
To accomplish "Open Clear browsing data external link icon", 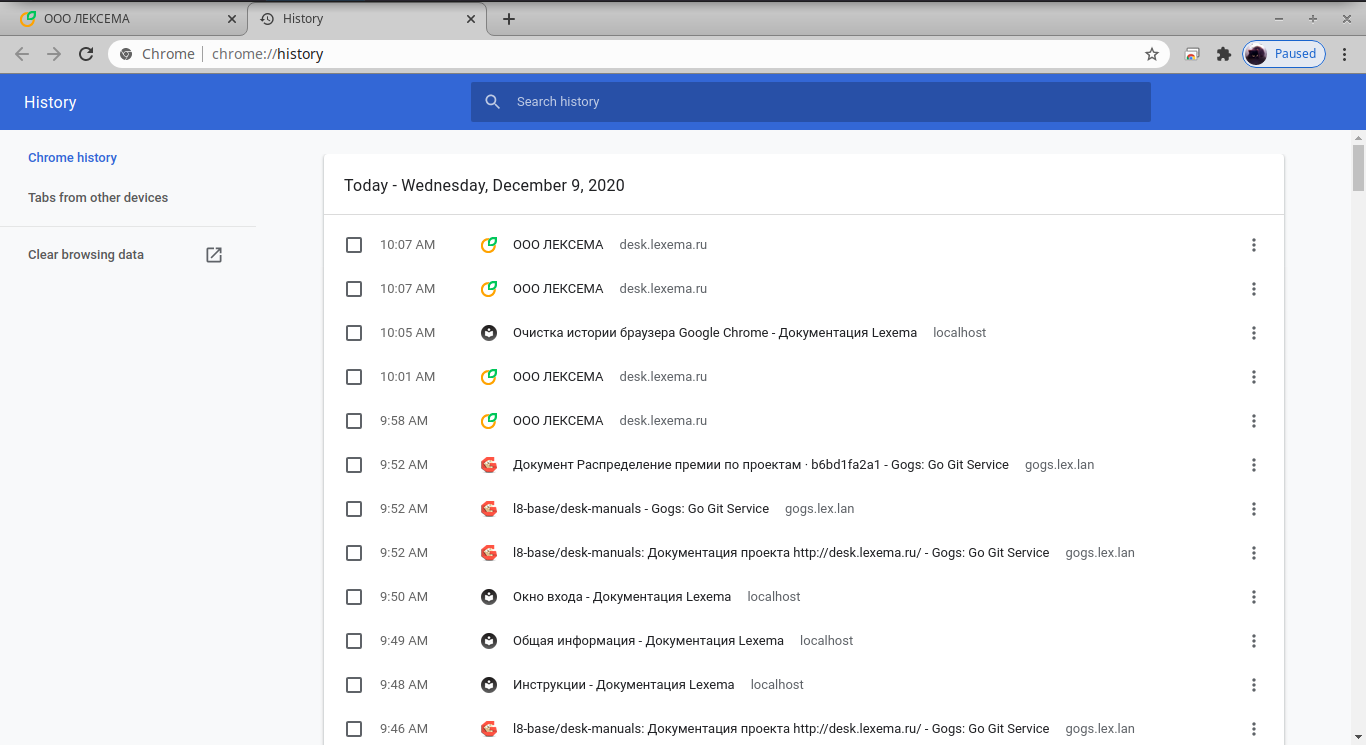I will click(214, 255).
